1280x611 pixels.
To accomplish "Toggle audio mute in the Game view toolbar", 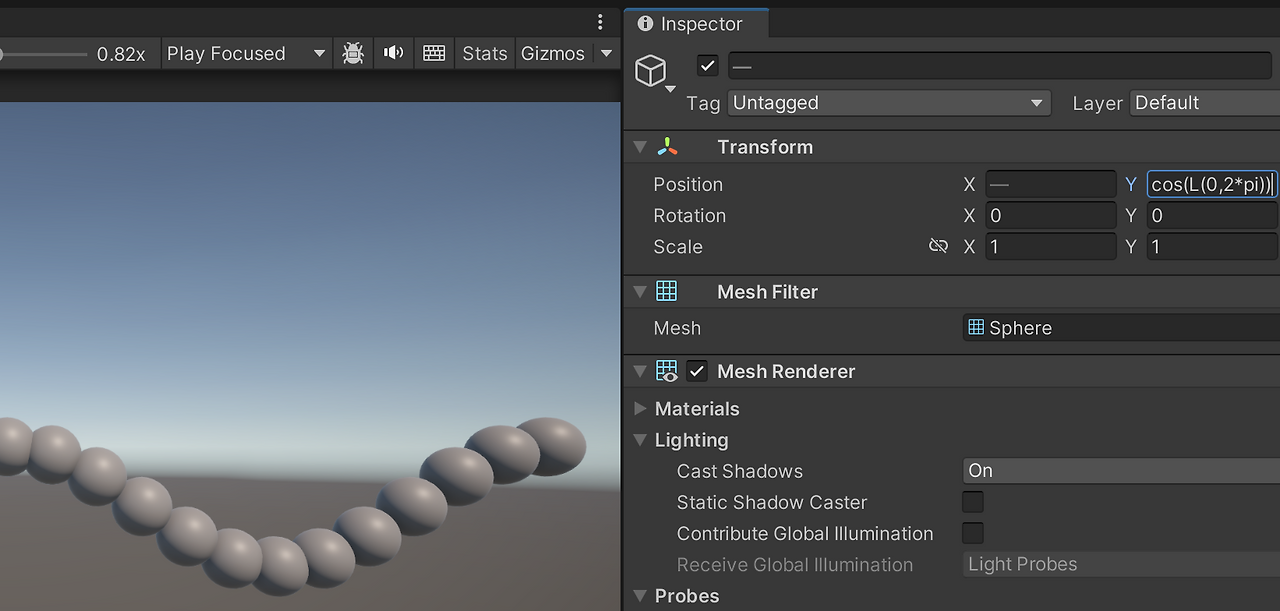I will pos(393,53).
